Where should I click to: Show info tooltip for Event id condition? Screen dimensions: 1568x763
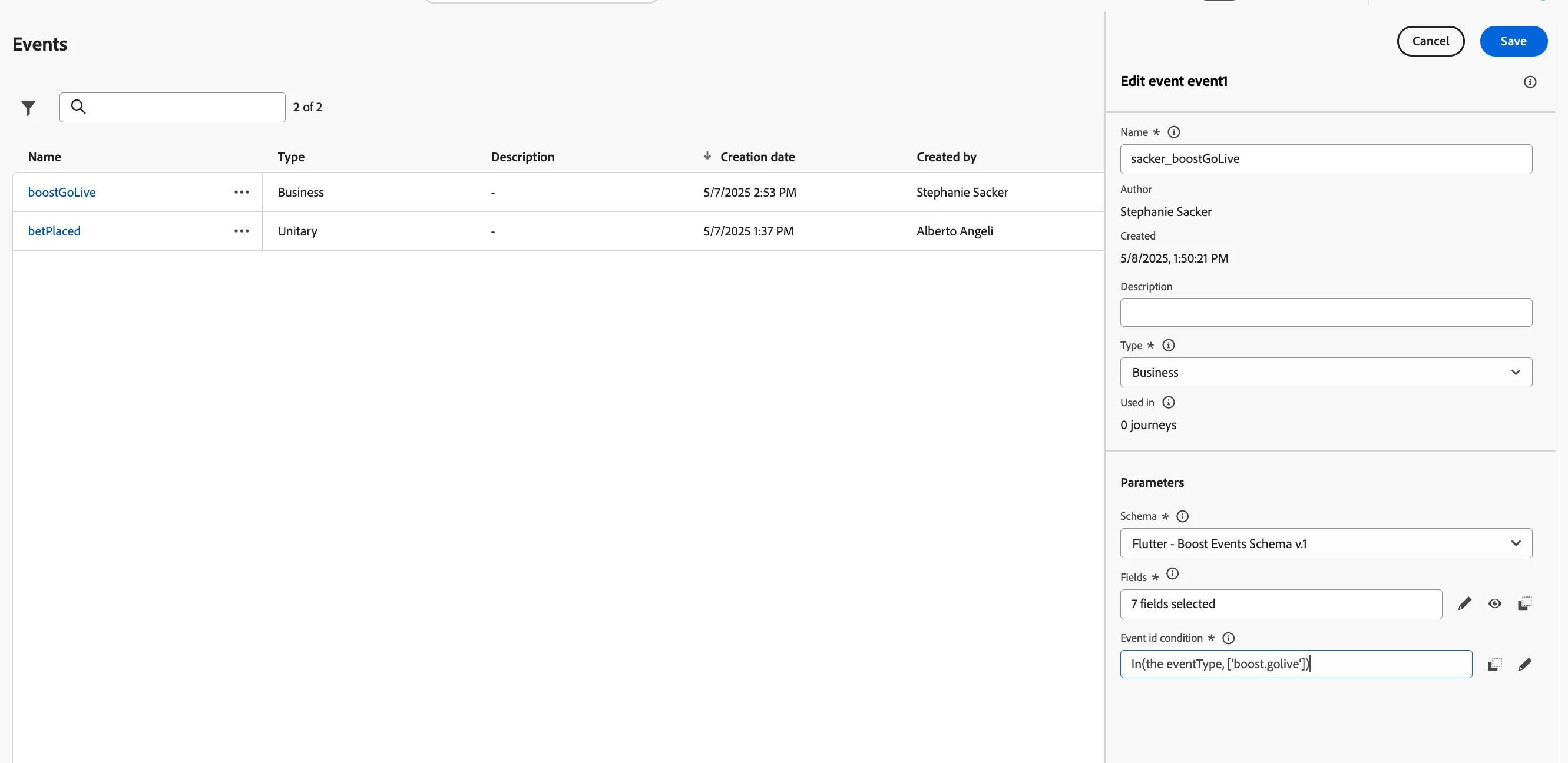tap(1228, 638)
